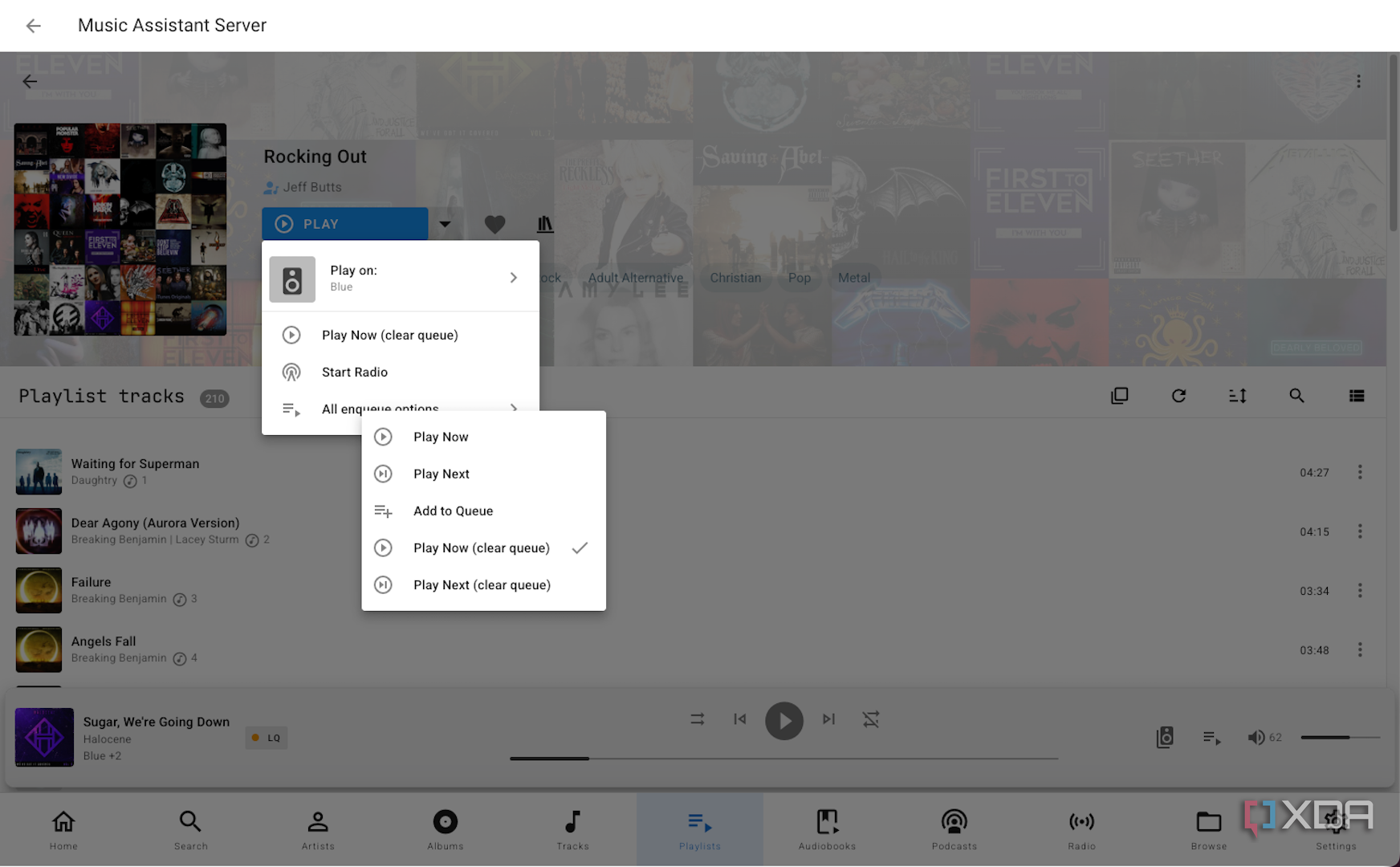1400x867 pixels.
Task: Switch to the Albums tab
Action: (445, 830)
